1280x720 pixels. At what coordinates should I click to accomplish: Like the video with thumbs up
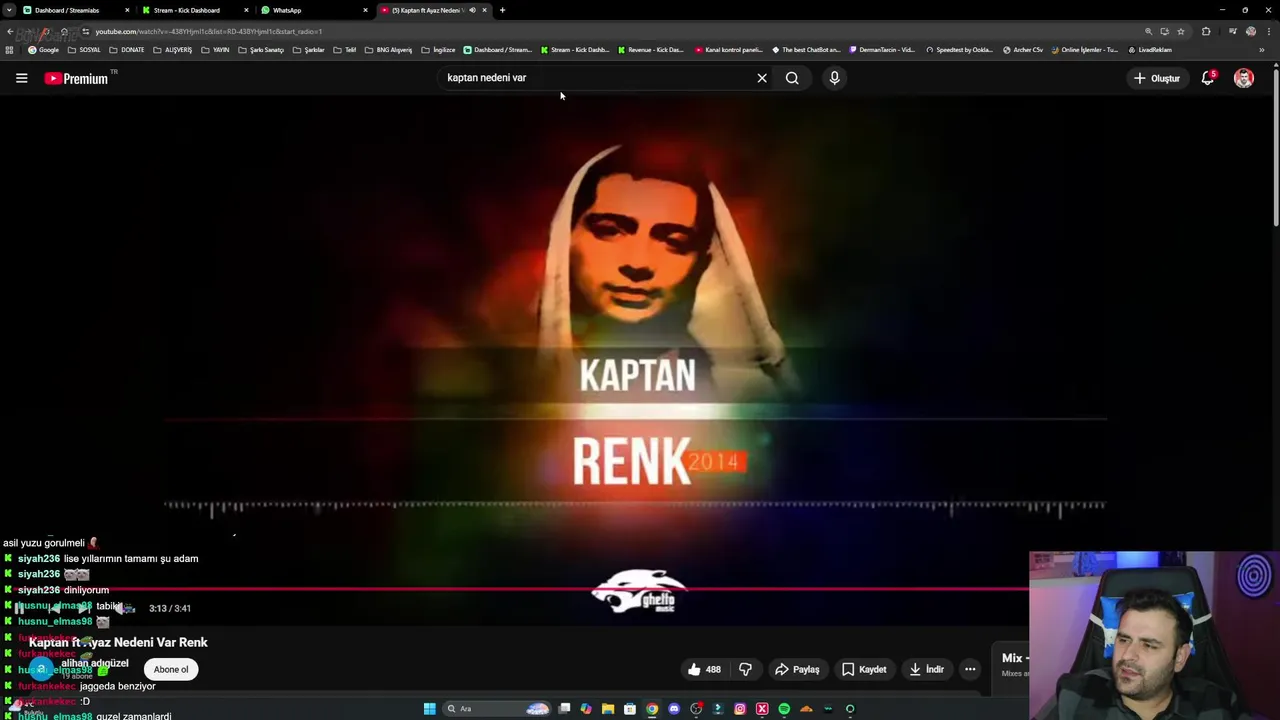[x=704, y=669]
